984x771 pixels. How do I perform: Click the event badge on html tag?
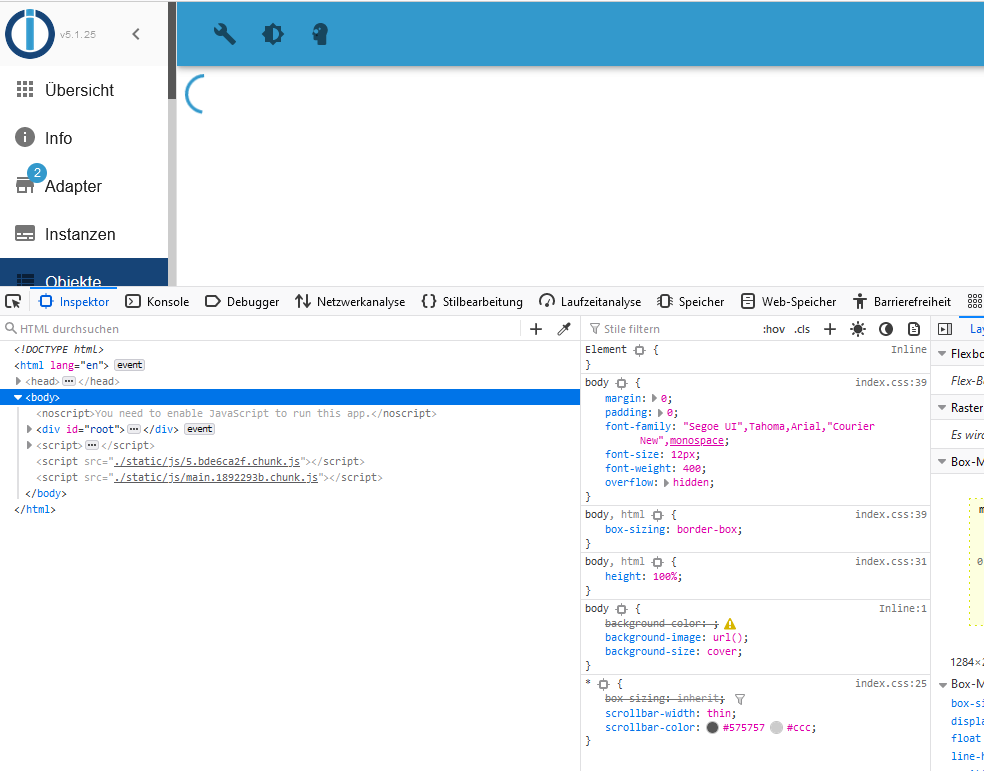coord(129,365)
